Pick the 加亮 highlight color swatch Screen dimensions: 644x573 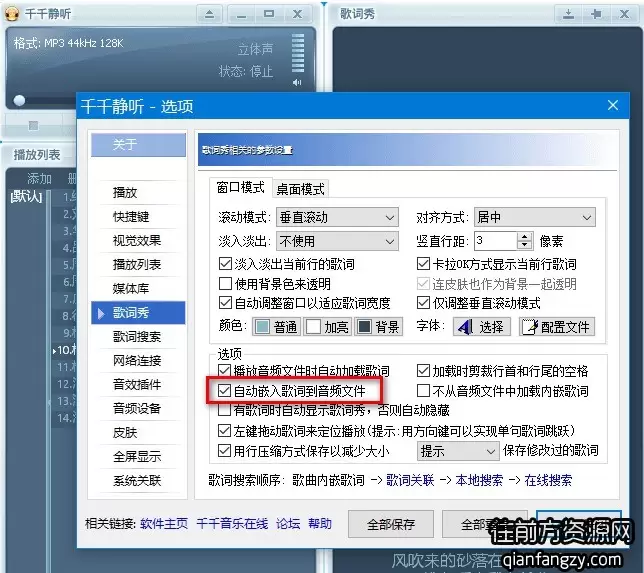tap(327, 327)
